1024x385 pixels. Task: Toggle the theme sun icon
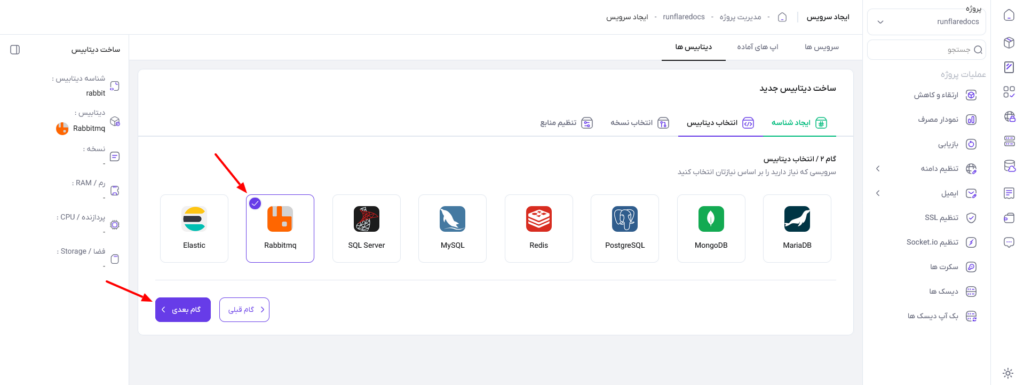[x=1008, y=374]
